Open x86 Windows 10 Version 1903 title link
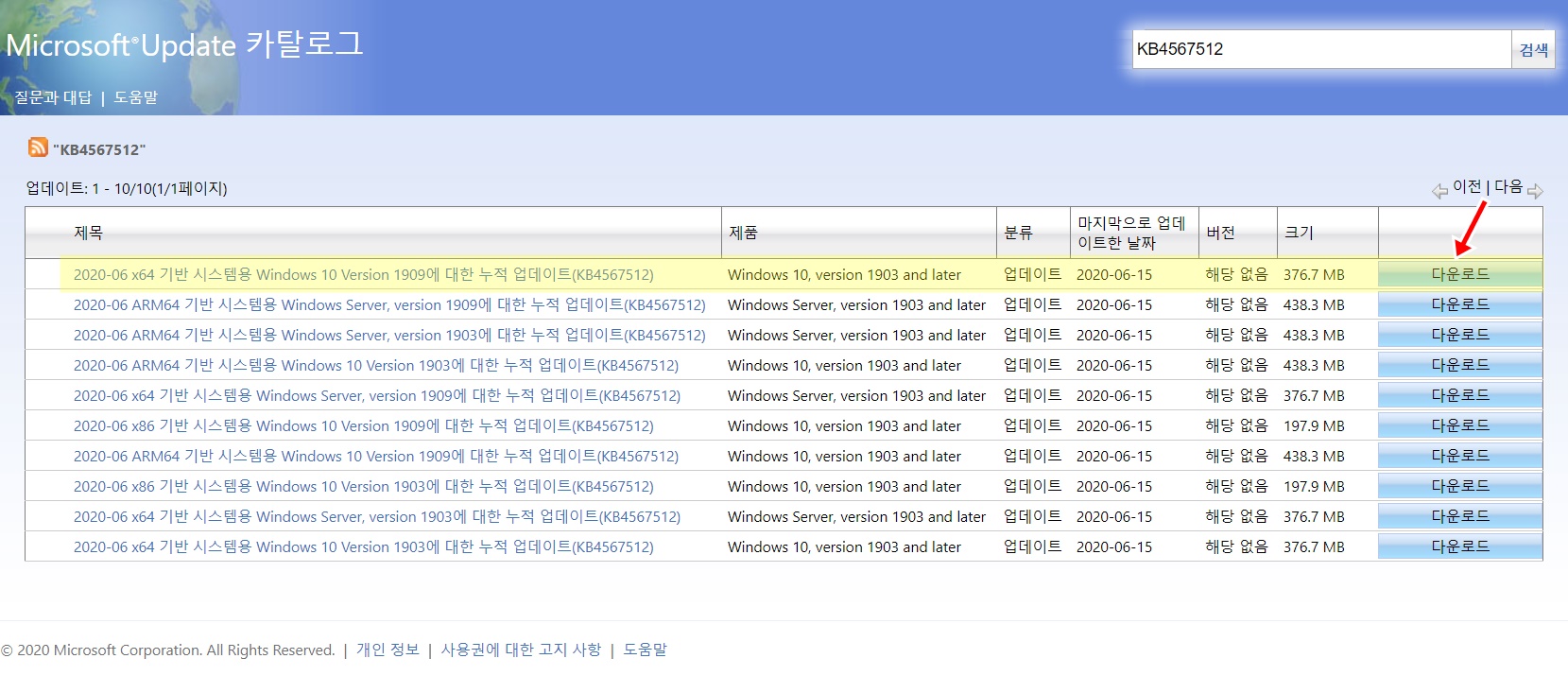The width and height of the screenshot is (1568, 676). point(364,486)
